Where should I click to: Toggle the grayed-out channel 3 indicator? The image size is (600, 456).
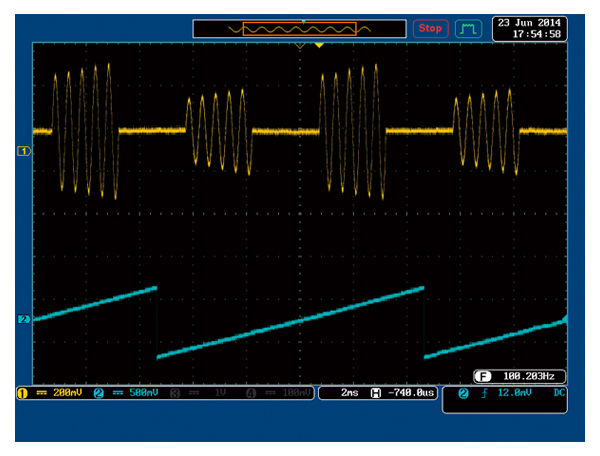[203, 393]
